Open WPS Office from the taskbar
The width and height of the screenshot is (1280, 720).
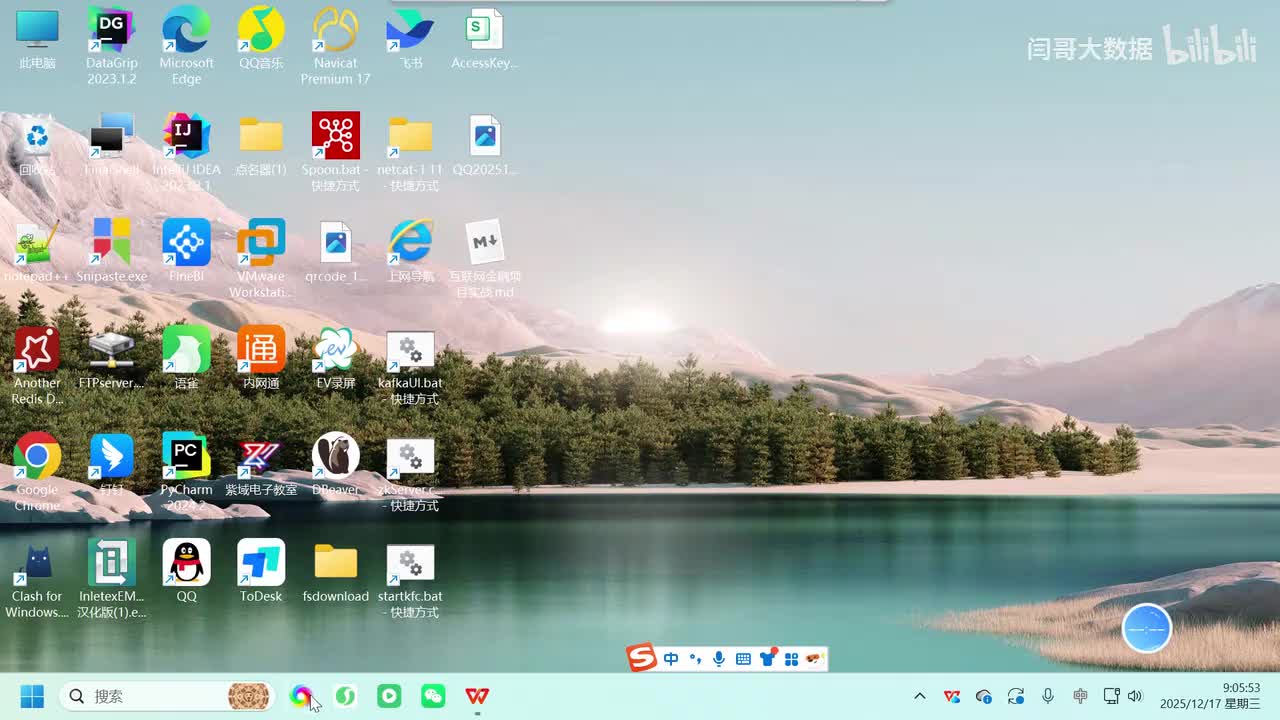click(x=477, y=696)
